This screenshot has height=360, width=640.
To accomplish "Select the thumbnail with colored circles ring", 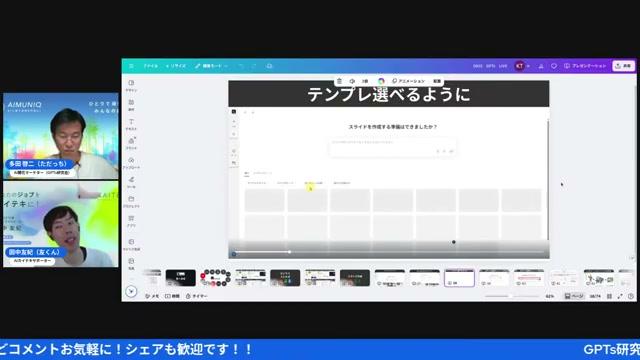I will pyautogui.click(x=215, y=278).
